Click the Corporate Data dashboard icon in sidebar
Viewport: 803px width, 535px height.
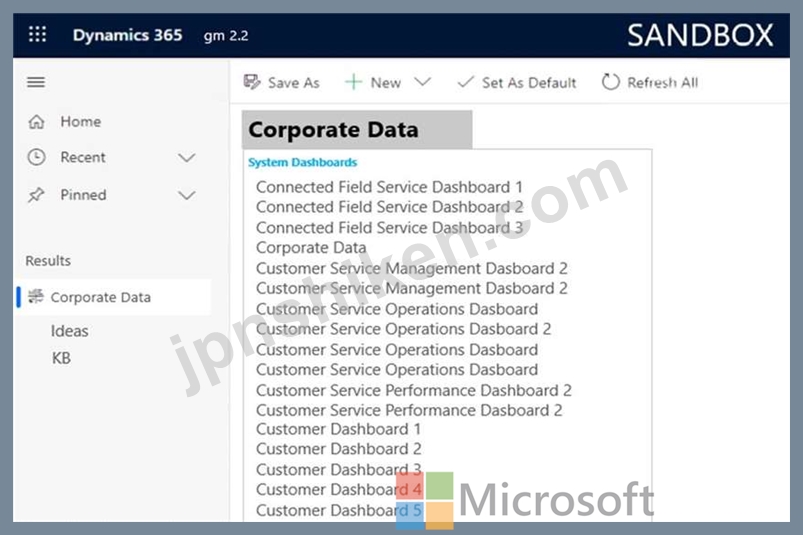[x=35, y=296]
